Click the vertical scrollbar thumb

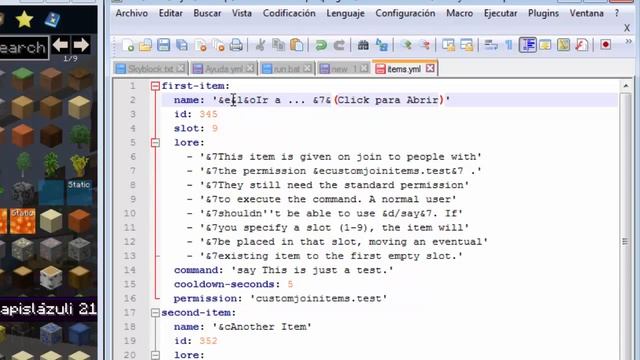625,242
